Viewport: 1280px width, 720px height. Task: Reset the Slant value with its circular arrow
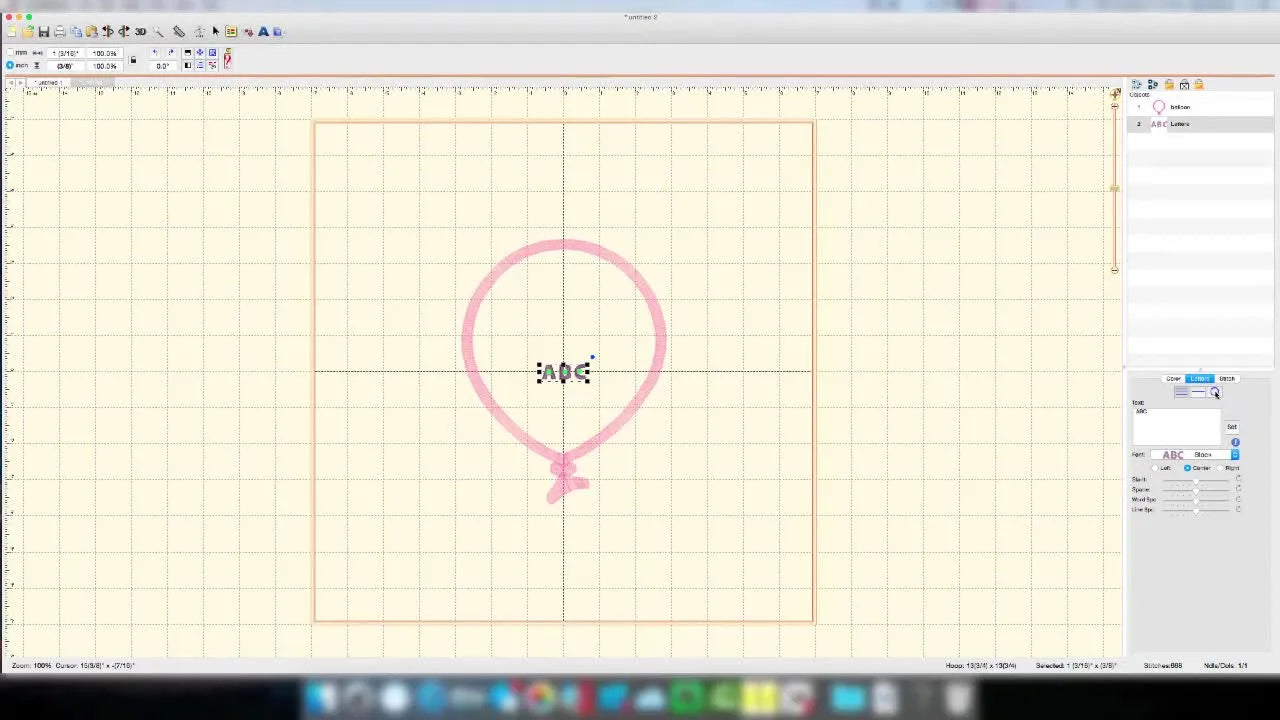coord(1238,478)
